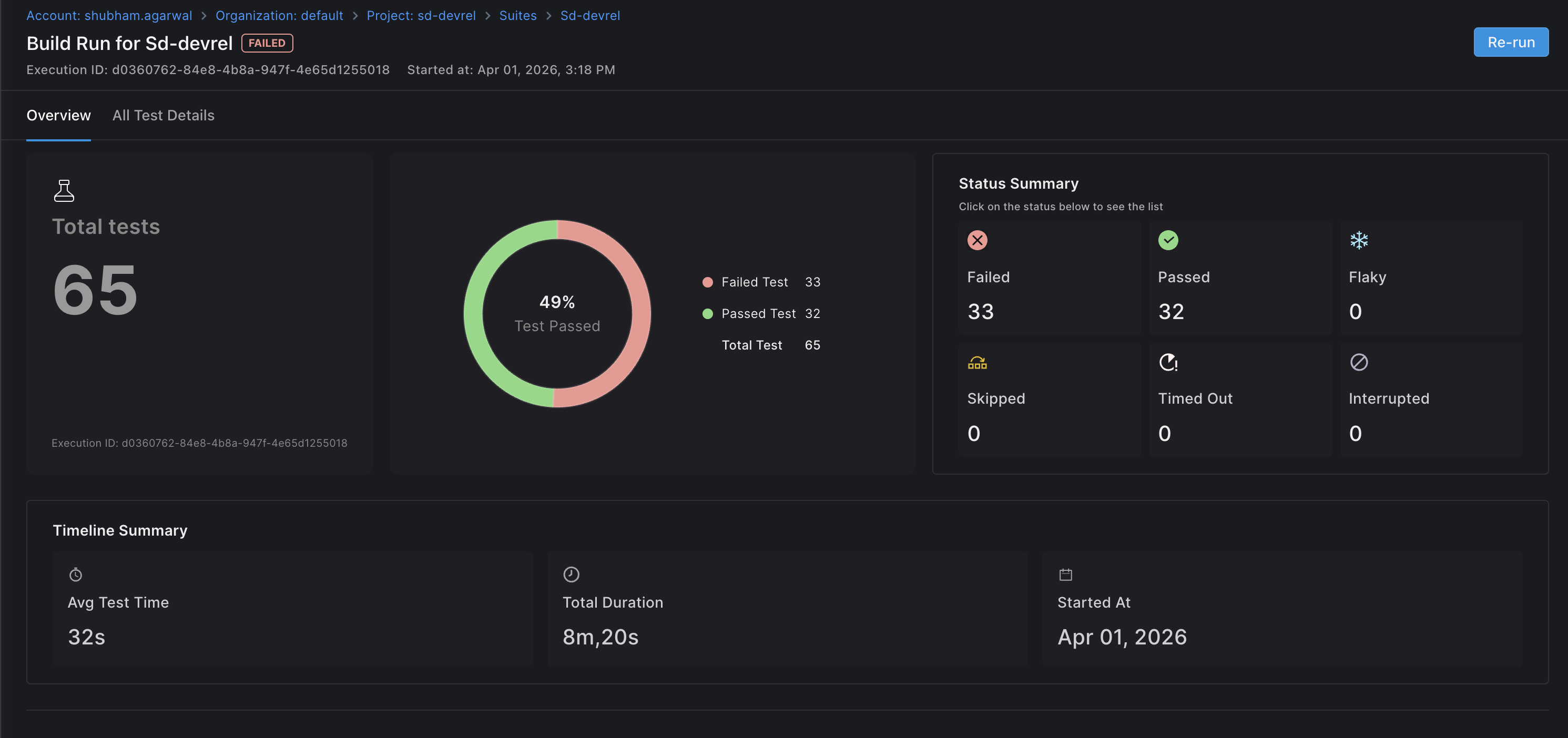
Task: Click 'Click on the status below' hint text
Action: click(x=1061, y=207)
